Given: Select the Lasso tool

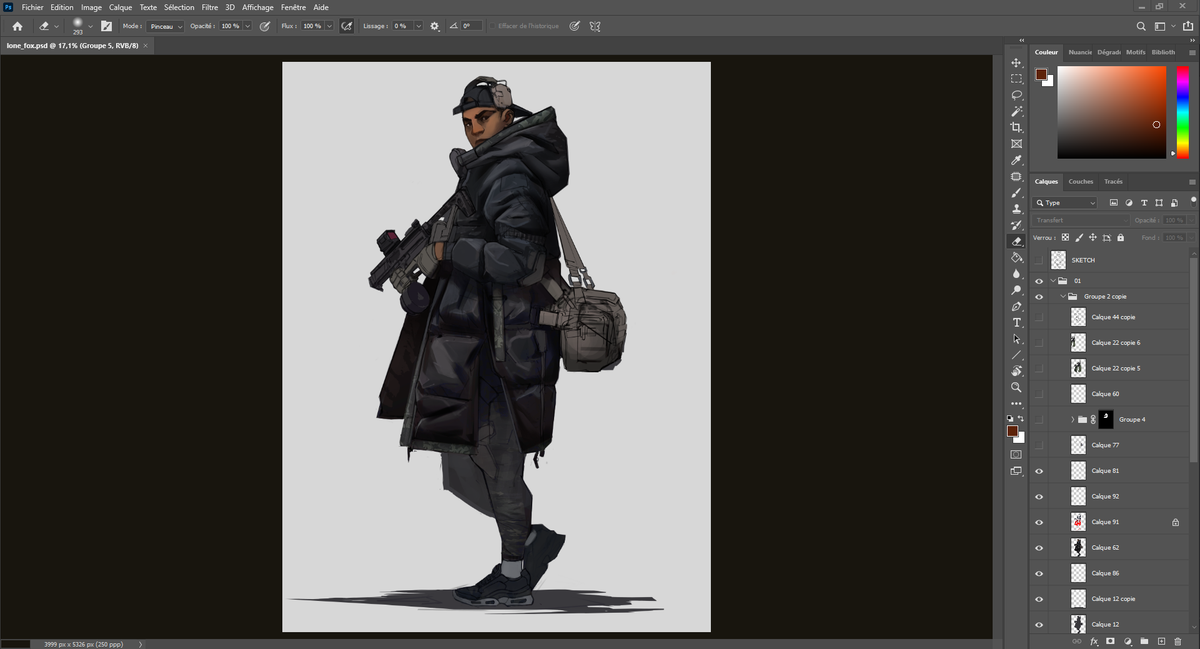Looking at the screenshot, I should click(1017, 95).
